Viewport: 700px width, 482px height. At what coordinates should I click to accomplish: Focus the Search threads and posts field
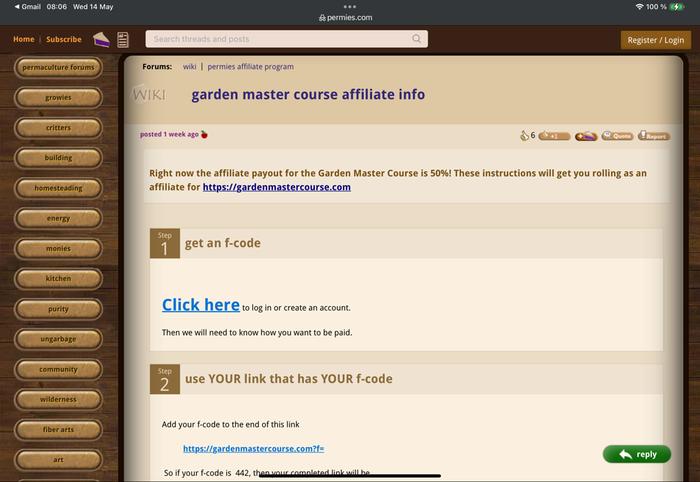point(280,39)
